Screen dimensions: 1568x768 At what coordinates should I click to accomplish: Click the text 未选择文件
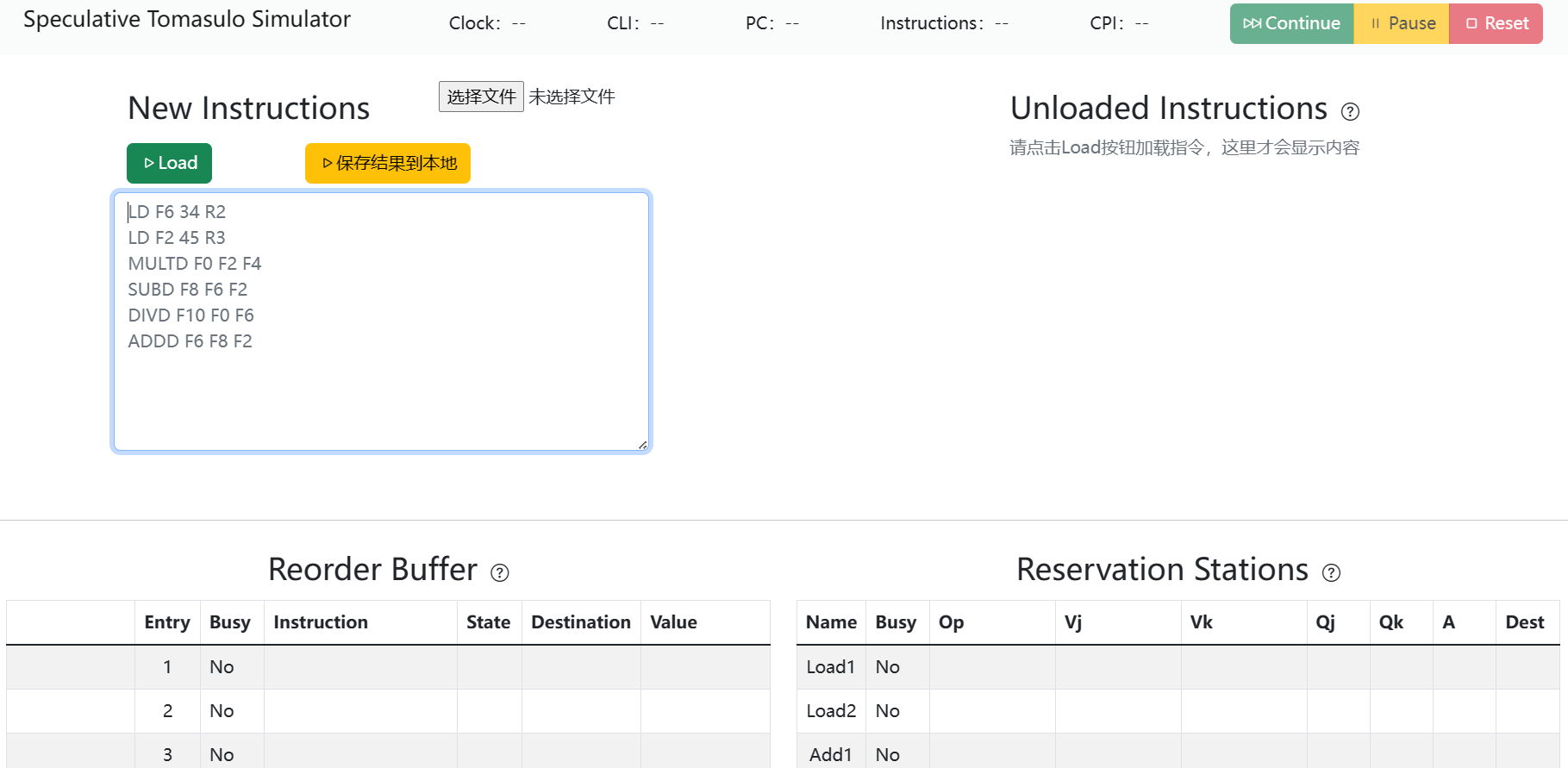pyautogui.click(x=572, y=97)
